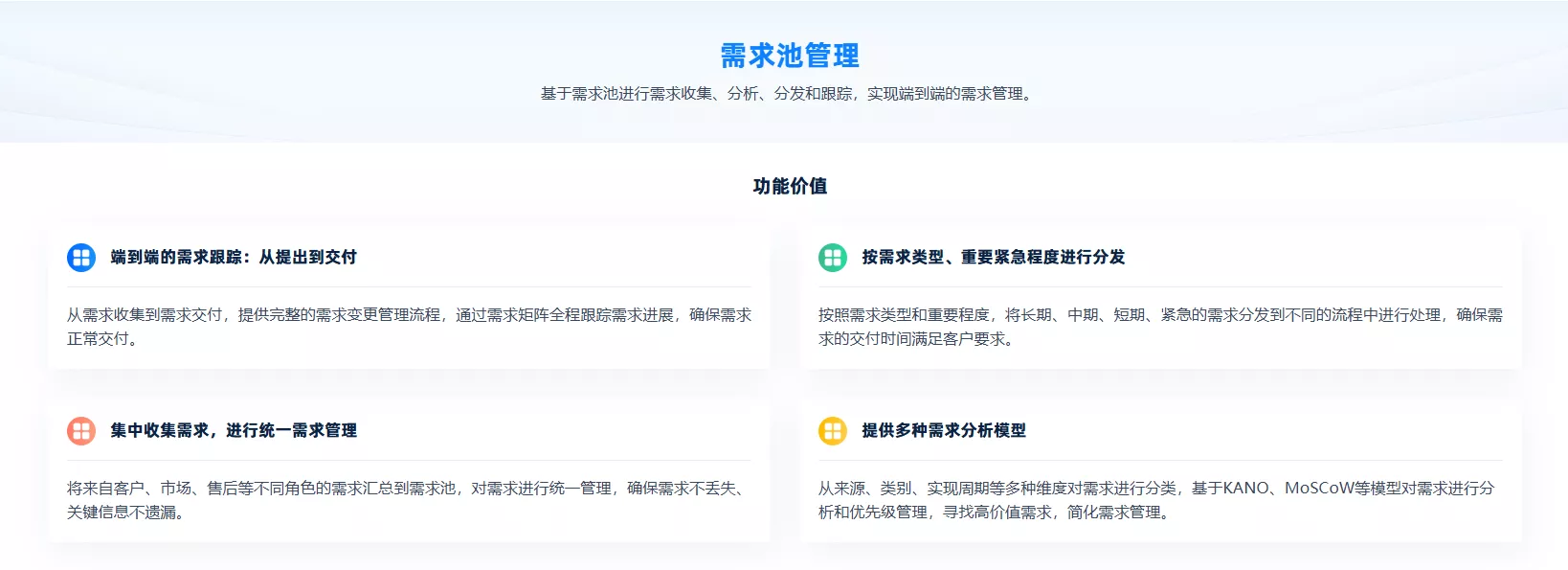Click the yellow grid icon beside 提供多种需求分析模型
This screenshot has width=1568, height=570.
(x=833, y=431)
